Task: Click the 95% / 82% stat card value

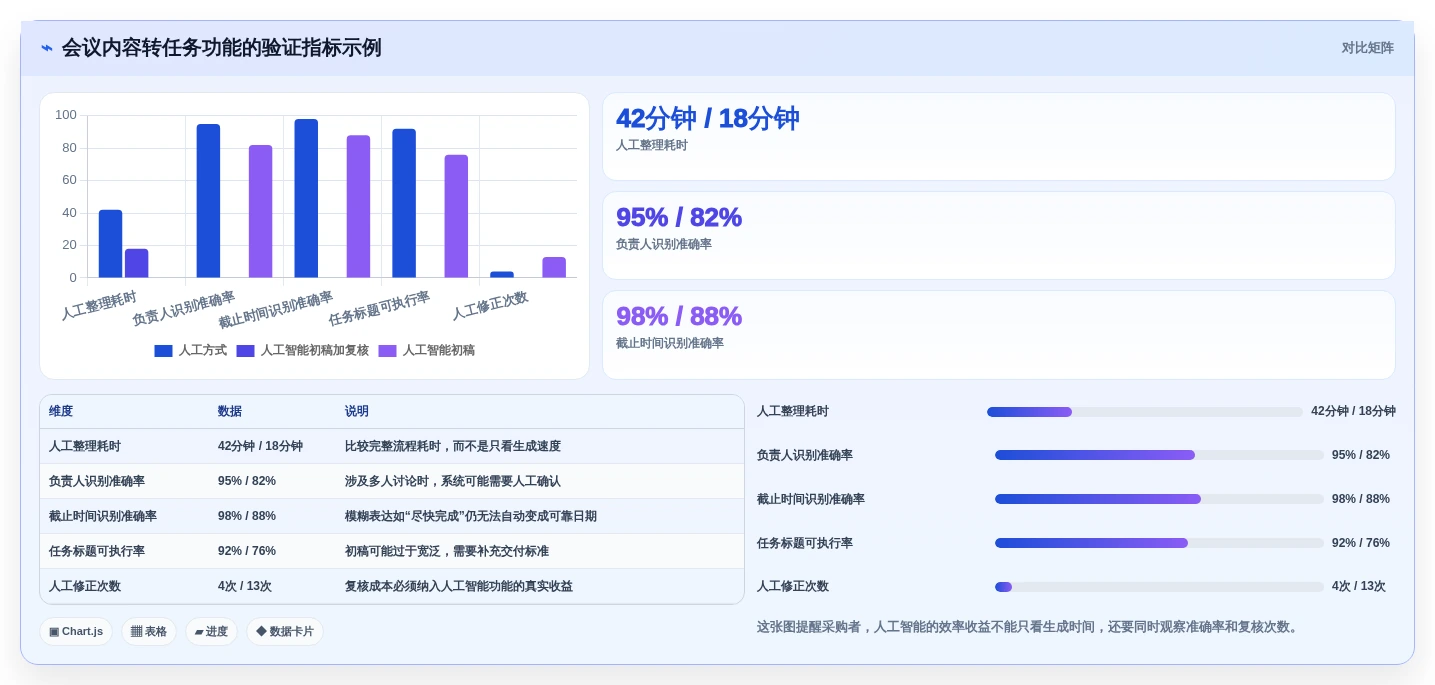Action: 679,218
